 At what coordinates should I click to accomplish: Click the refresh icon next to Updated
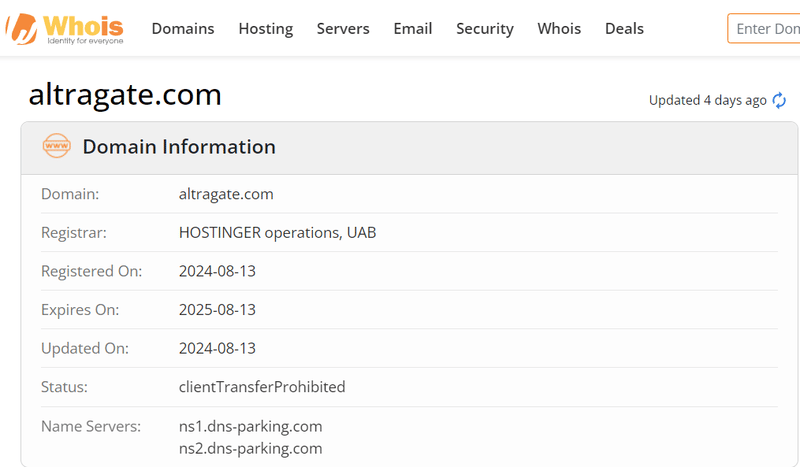tap(779, 101)
